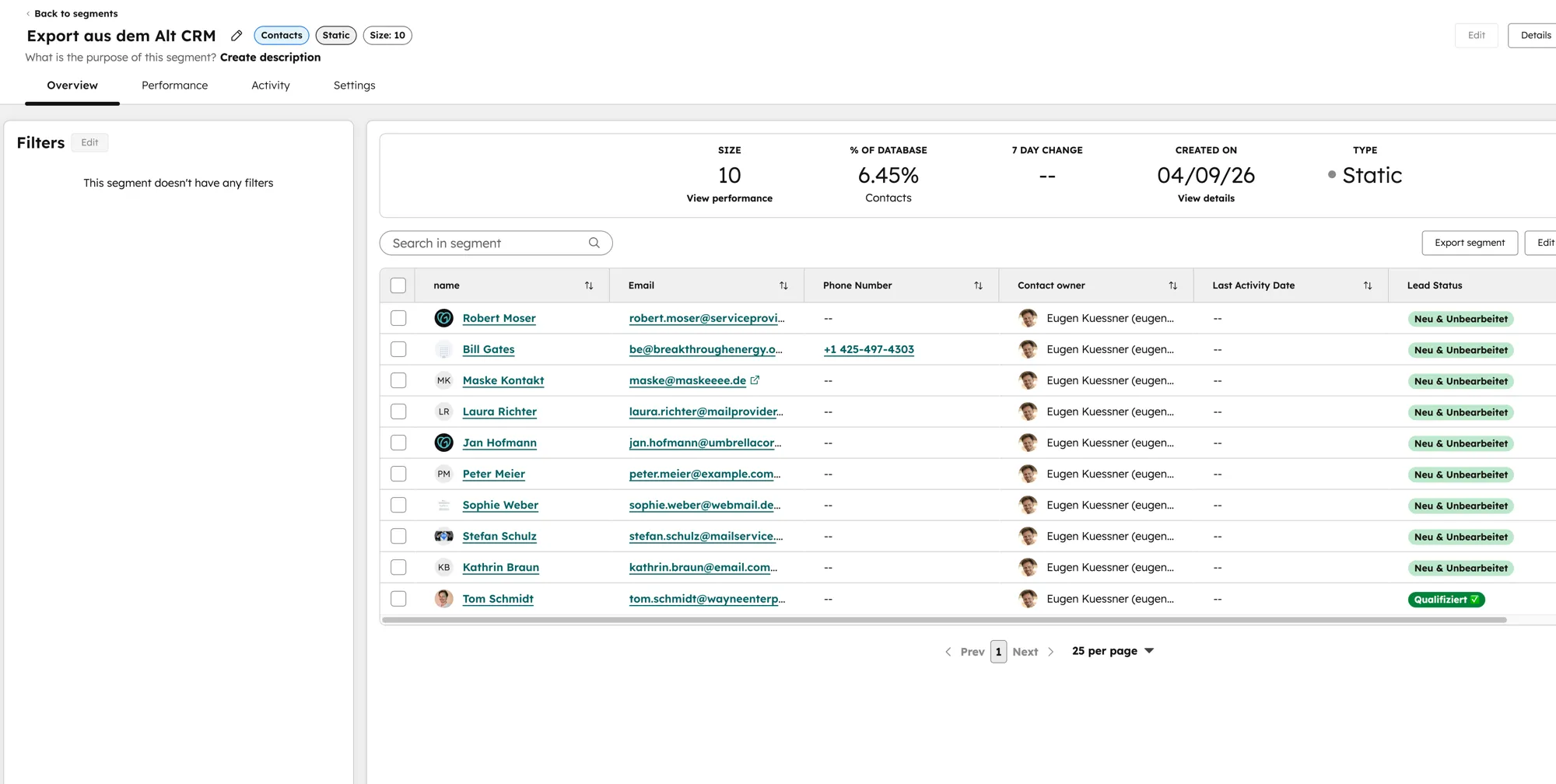Open Tom Schmidt's contact record
Viewport: 1556px width, 784px height.
pos(498,598)
